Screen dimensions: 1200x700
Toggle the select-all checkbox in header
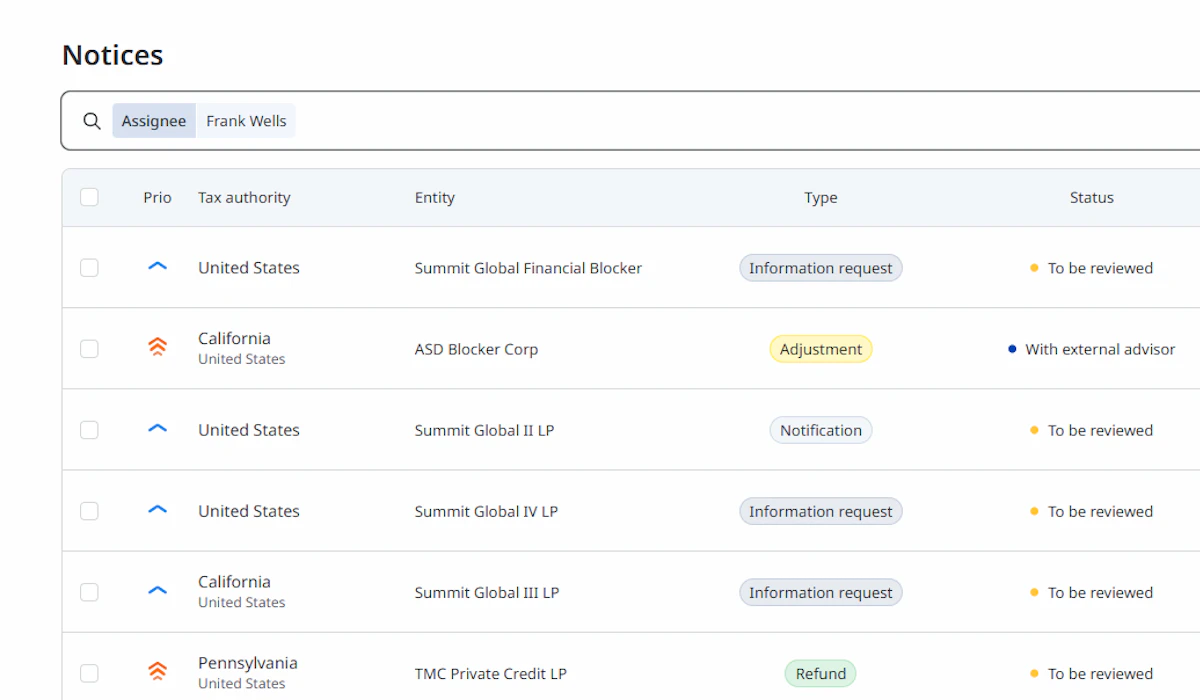89,197
